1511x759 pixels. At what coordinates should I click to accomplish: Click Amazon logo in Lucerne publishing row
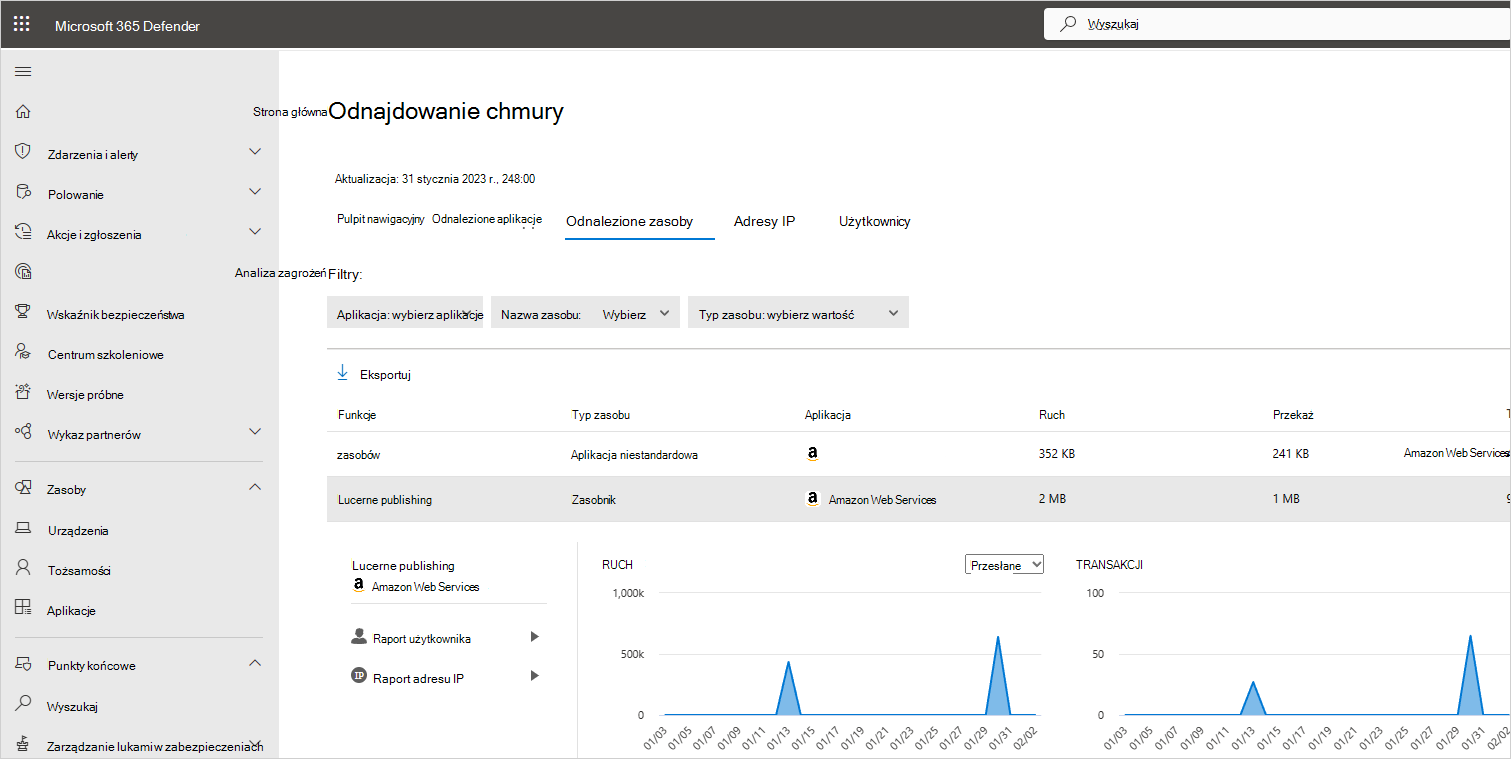coord(813,498)
